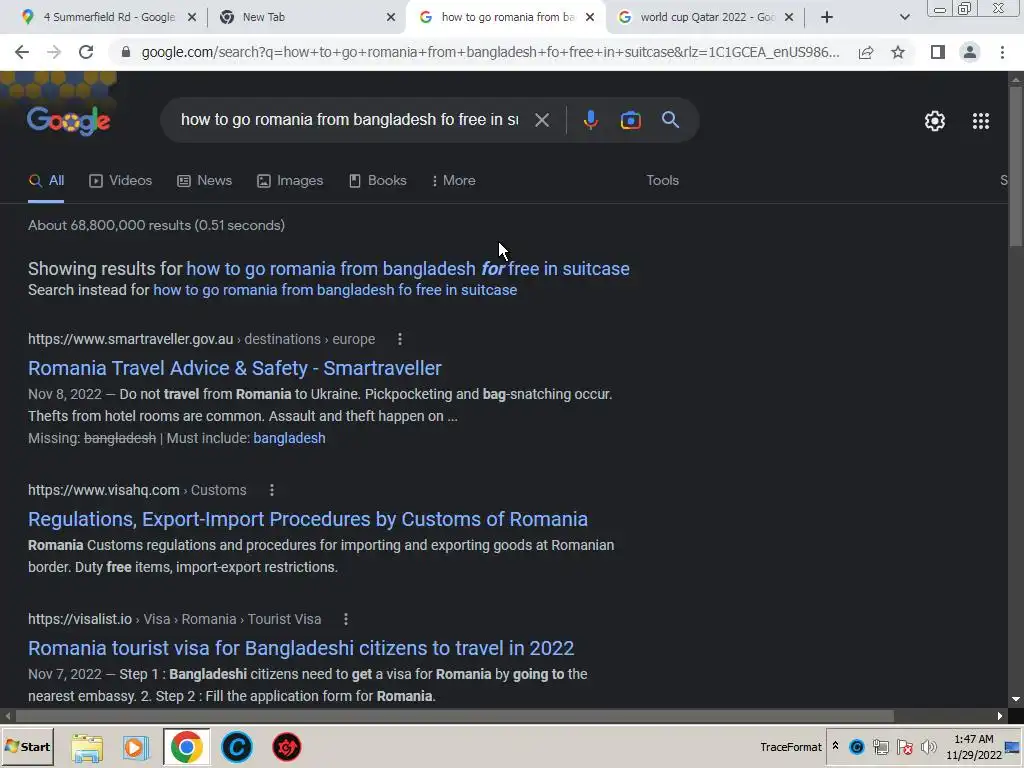Viewport: 1024px width, 768px height.
Task: Open options for the visahq.com result
Action: pos(272,490)
